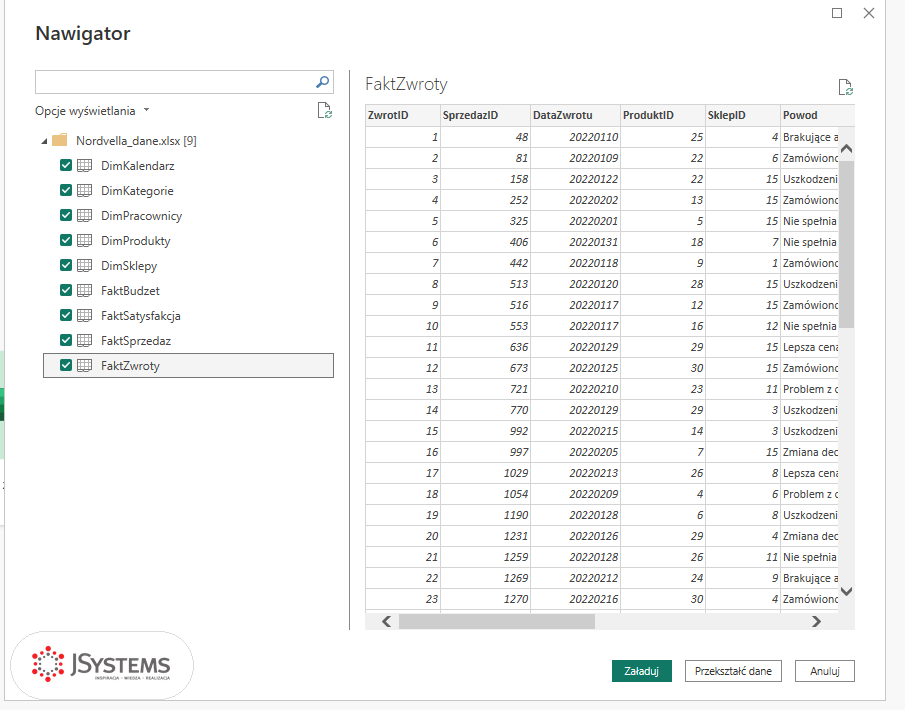Click the DataZwrotu cell 20220205

(x=575, y=452)
